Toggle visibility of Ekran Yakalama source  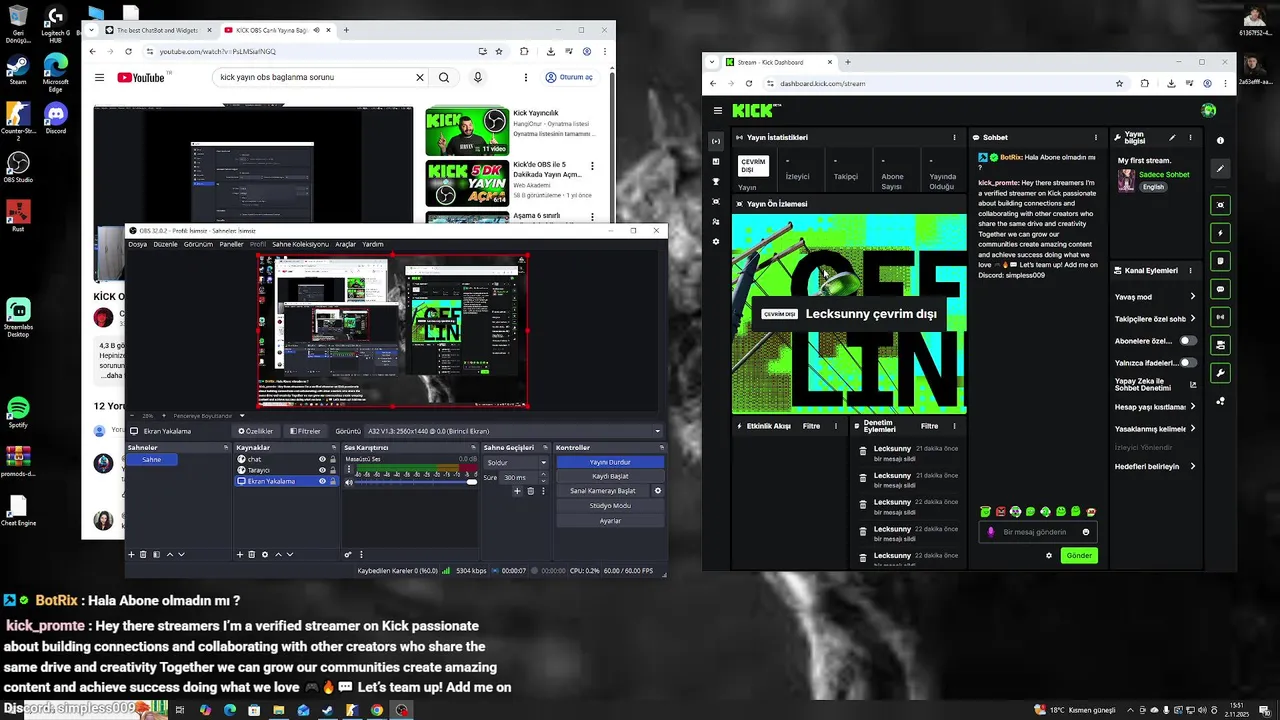[x=322, y=481]
